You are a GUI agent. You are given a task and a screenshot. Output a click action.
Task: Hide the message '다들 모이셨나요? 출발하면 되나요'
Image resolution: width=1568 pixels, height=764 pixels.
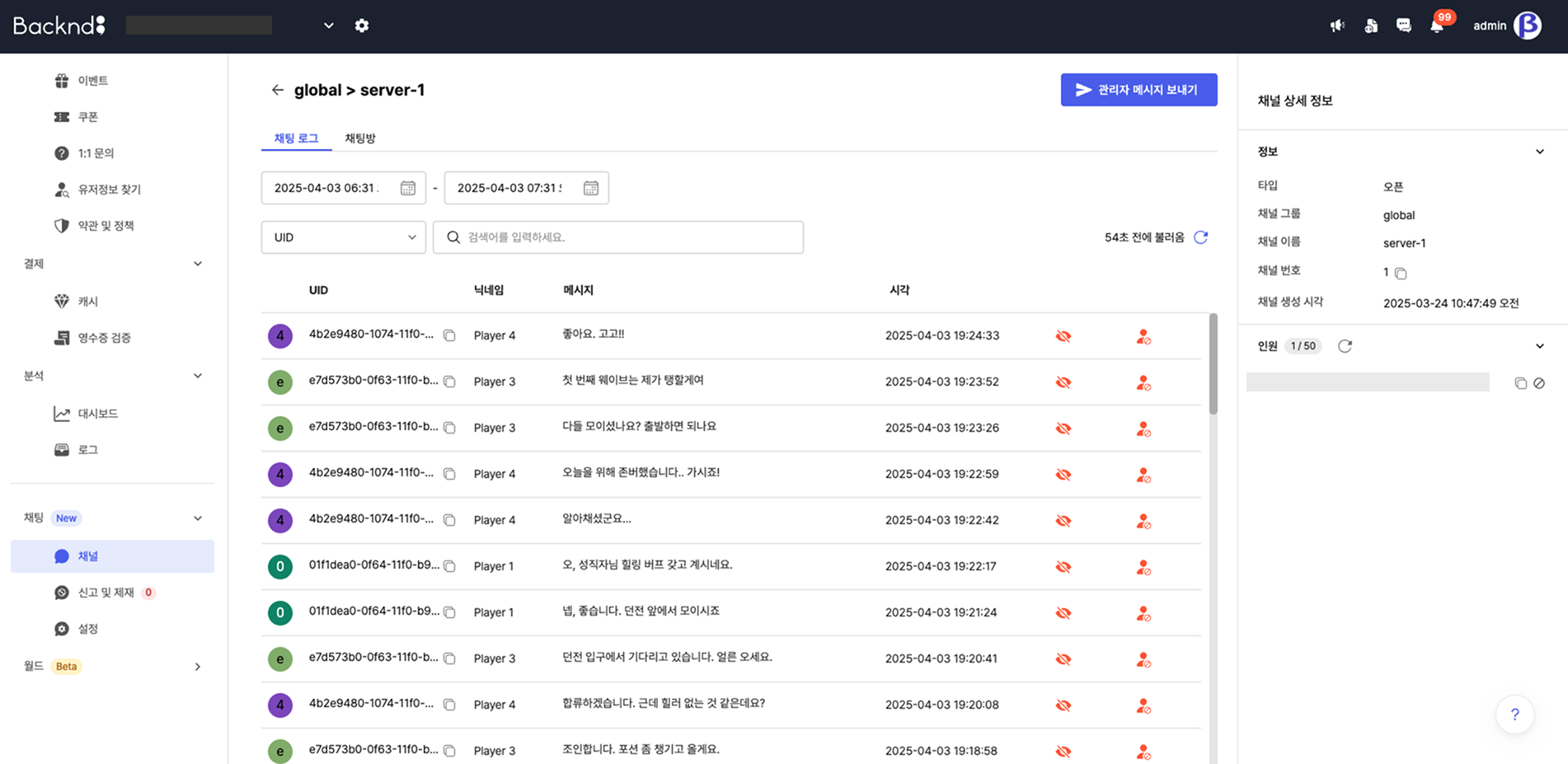pyautogui.click(x=1063, y=429)
